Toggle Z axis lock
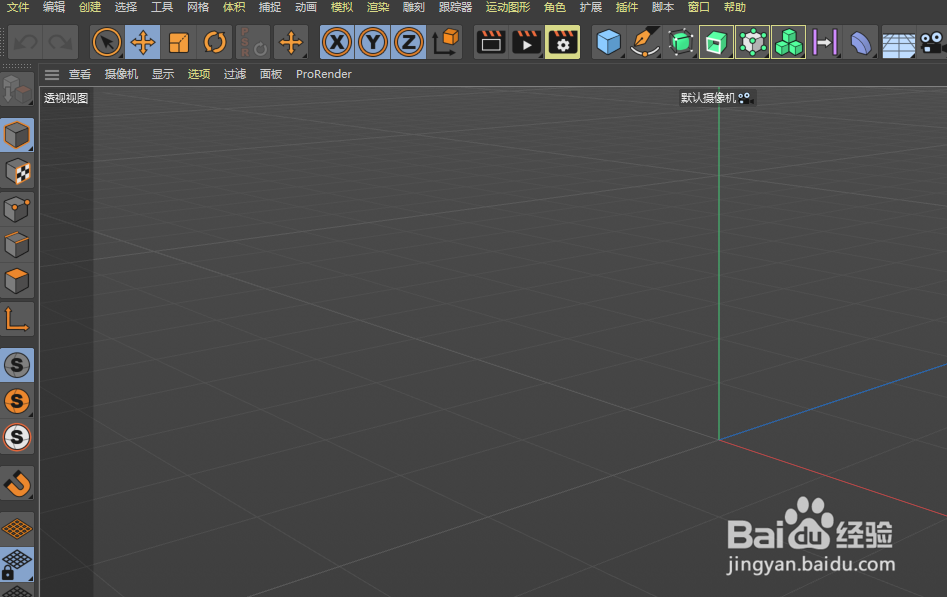The image size is (947, 597). point(409,42)
